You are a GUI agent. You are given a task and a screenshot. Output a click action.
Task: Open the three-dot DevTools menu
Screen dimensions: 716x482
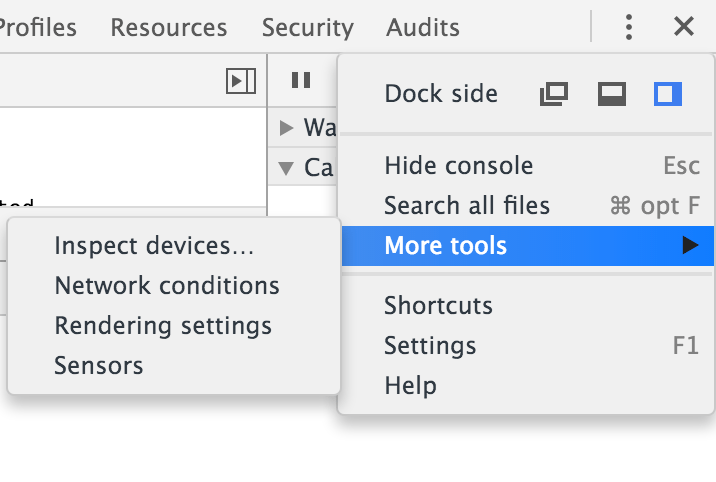click(628, 27)
